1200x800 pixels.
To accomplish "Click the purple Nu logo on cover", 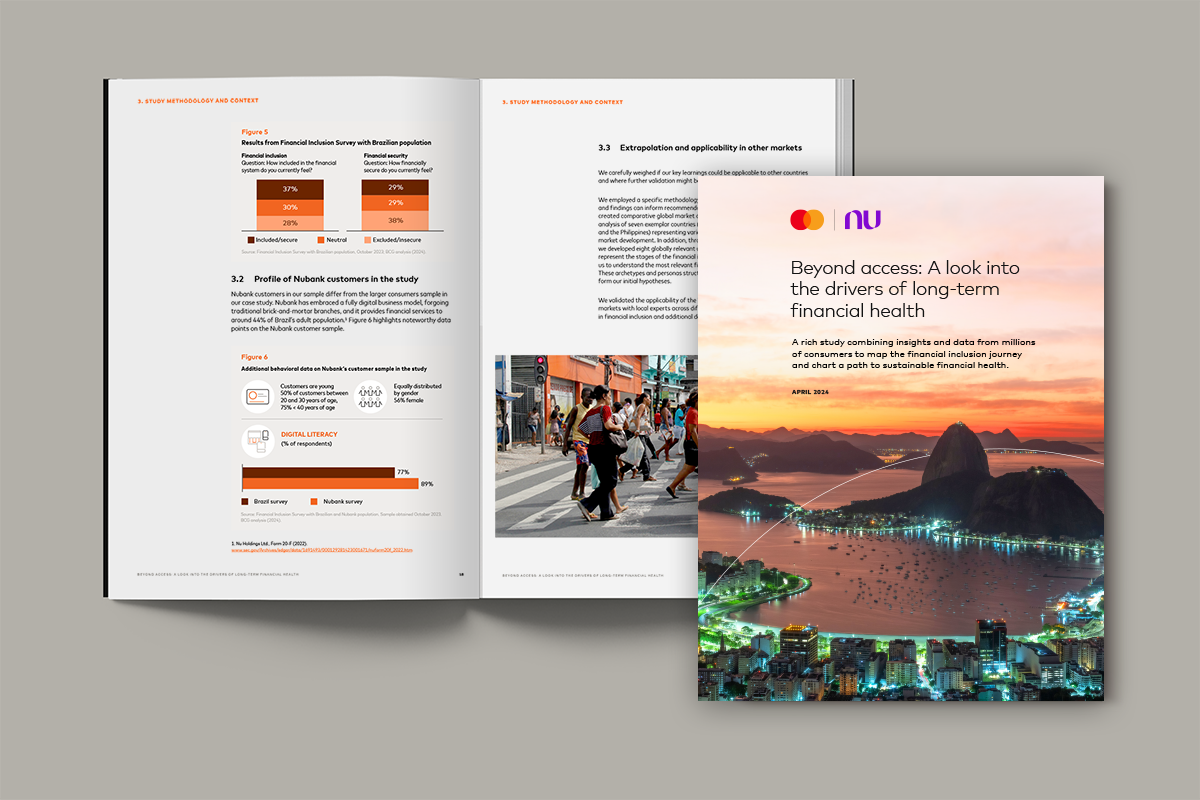I will tap(862, 220).
